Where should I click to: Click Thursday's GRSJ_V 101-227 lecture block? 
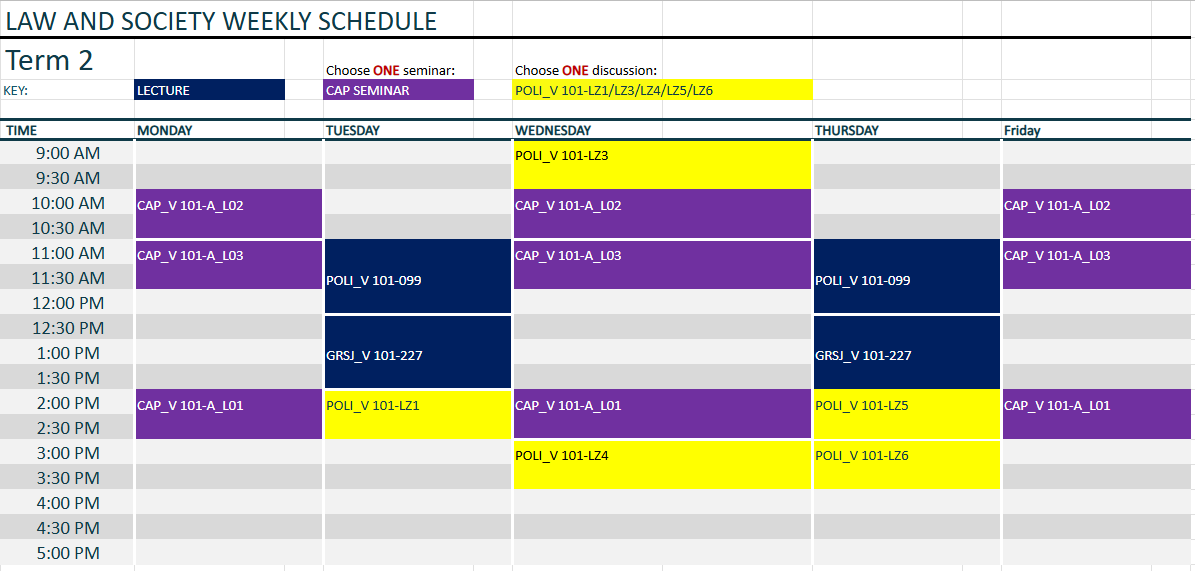[907, 352]
